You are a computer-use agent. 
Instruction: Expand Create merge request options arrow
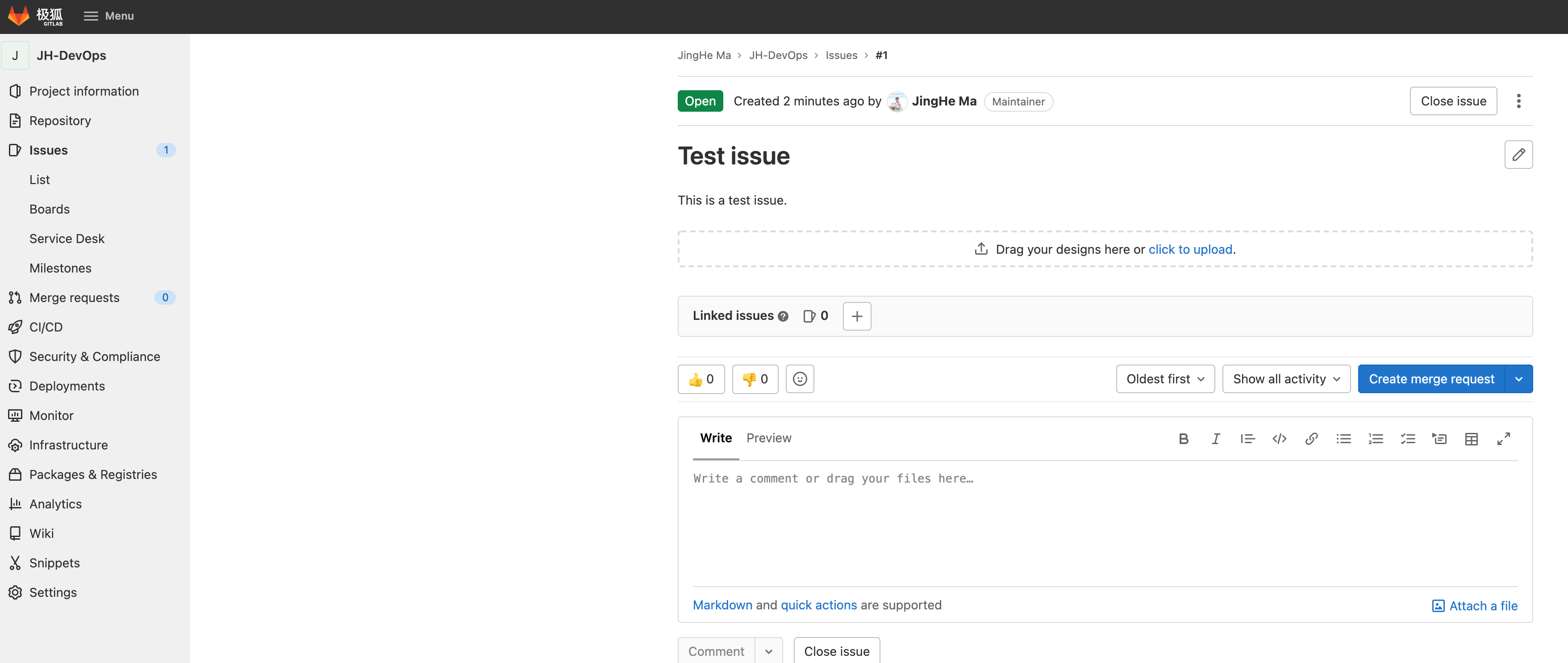[x=1519, y=379]
